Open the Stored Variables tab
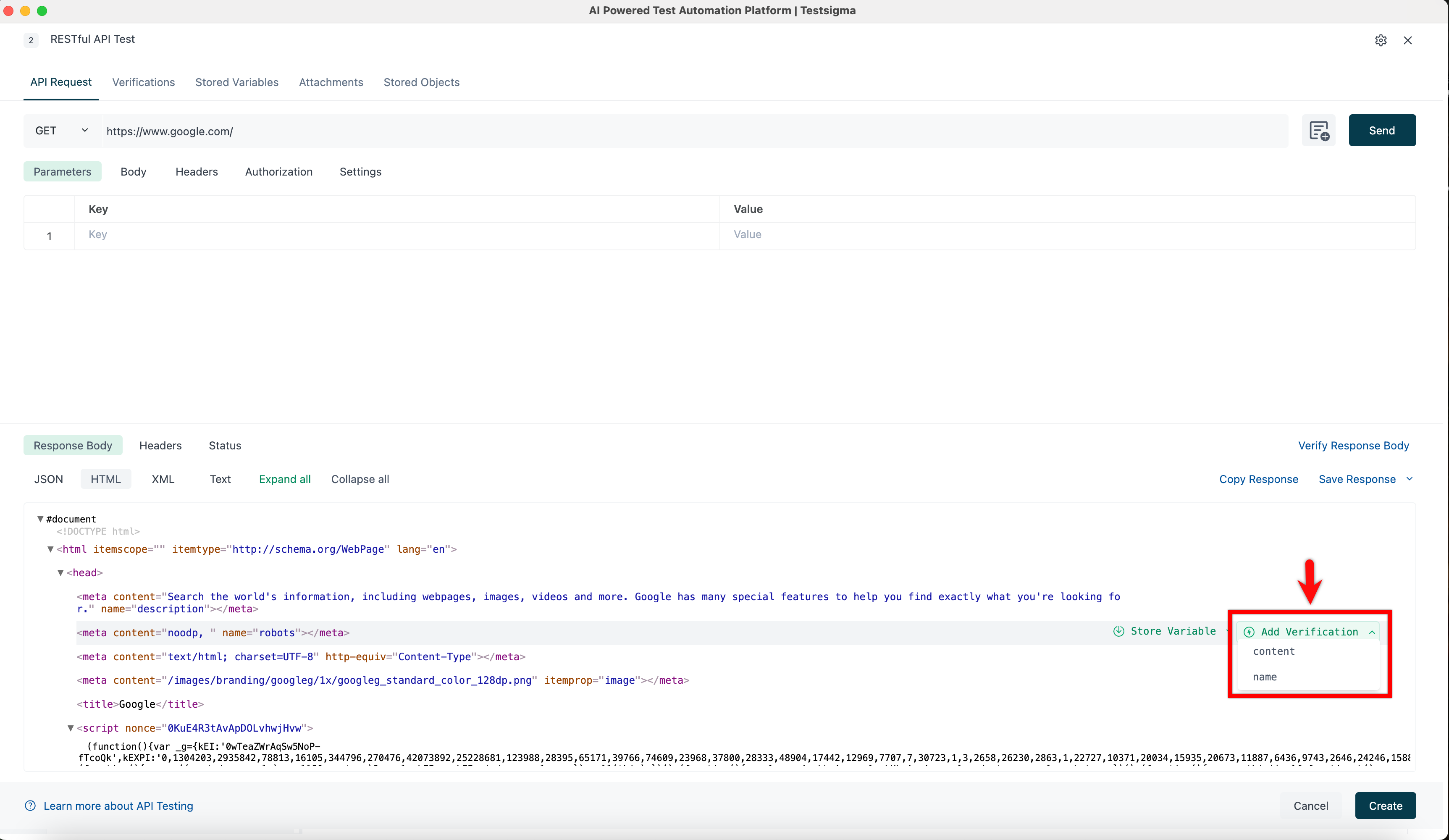 pyautogui.click(x=236, y=82)
